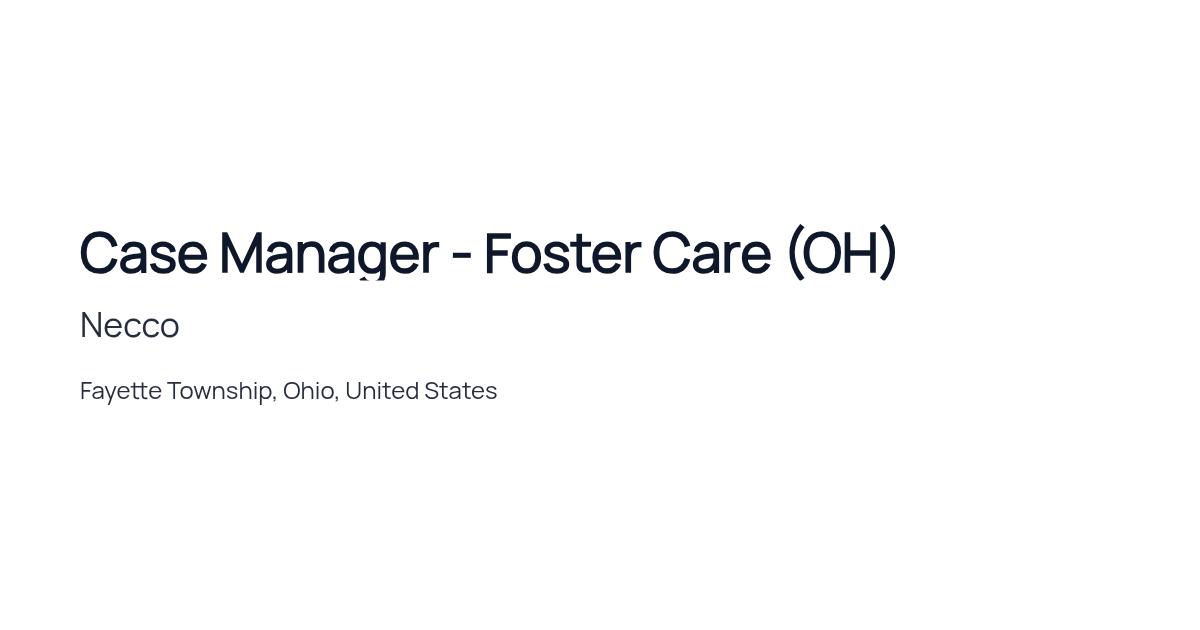Click the word "Case" in heading
Image resolution: width=1200 pixels, height=630 pixels.
click(143, 253)
